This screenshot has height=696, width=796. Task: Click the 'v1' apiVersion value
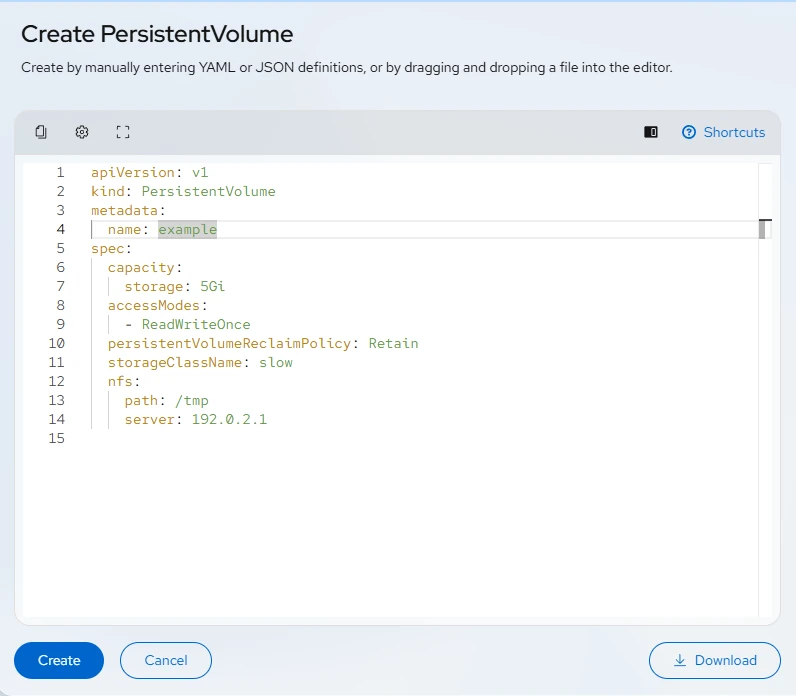tap(200, 173)
